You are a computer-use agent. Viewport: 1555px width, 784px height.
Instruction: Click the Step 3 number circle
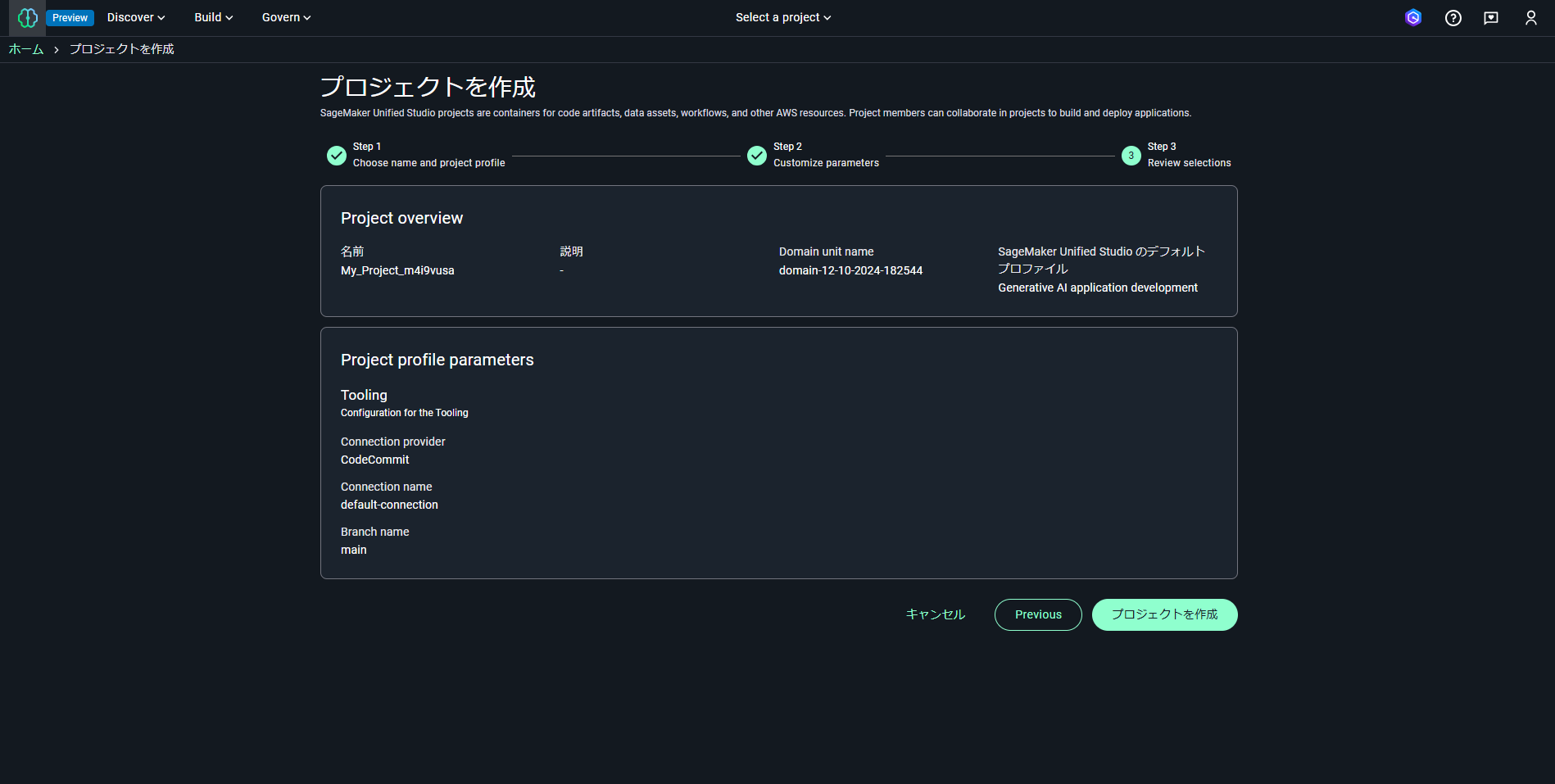point(1131,156)
